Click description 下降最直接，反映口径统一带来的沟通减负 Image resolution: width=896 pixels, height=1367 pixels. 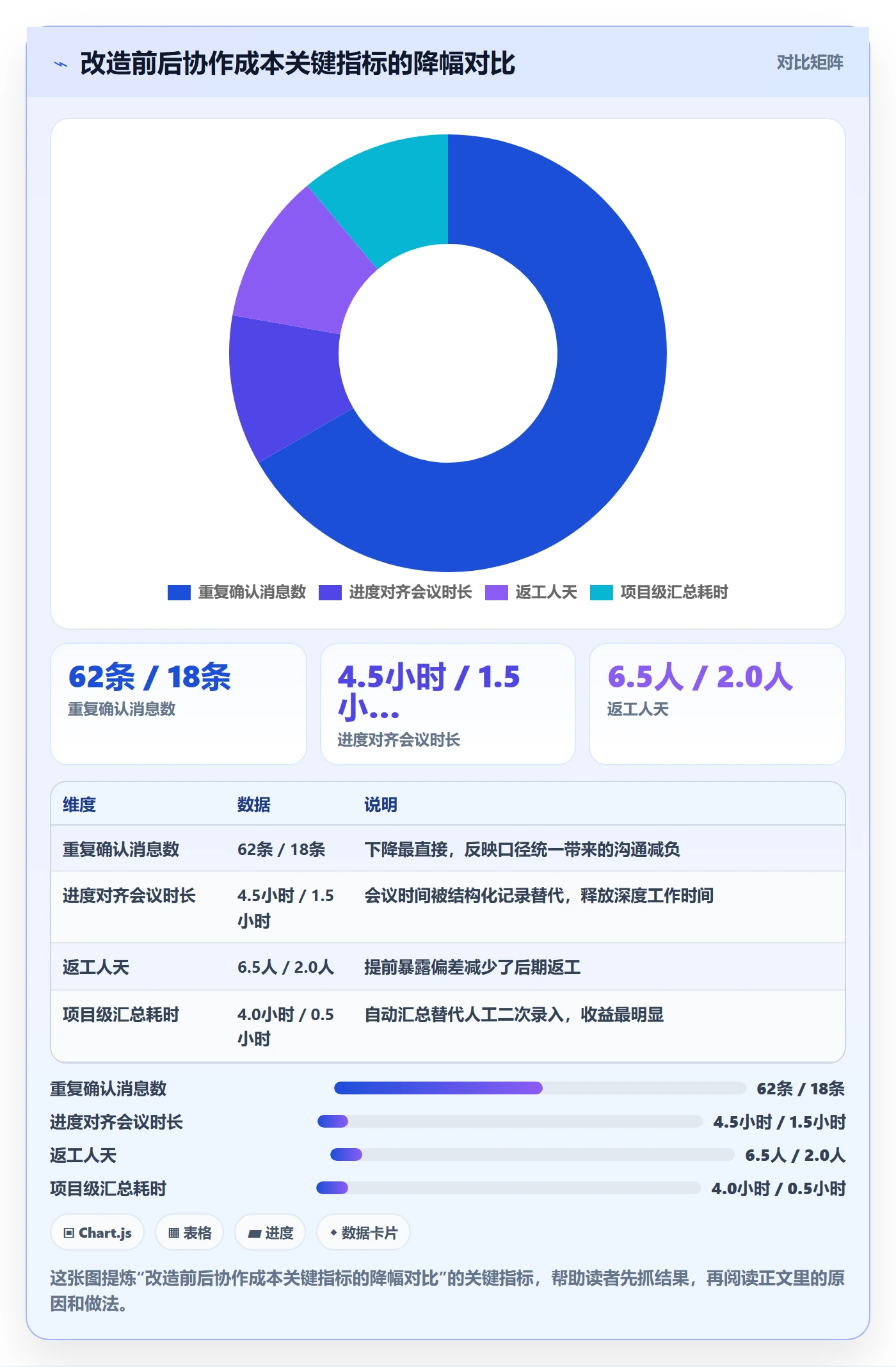point(522,849)
